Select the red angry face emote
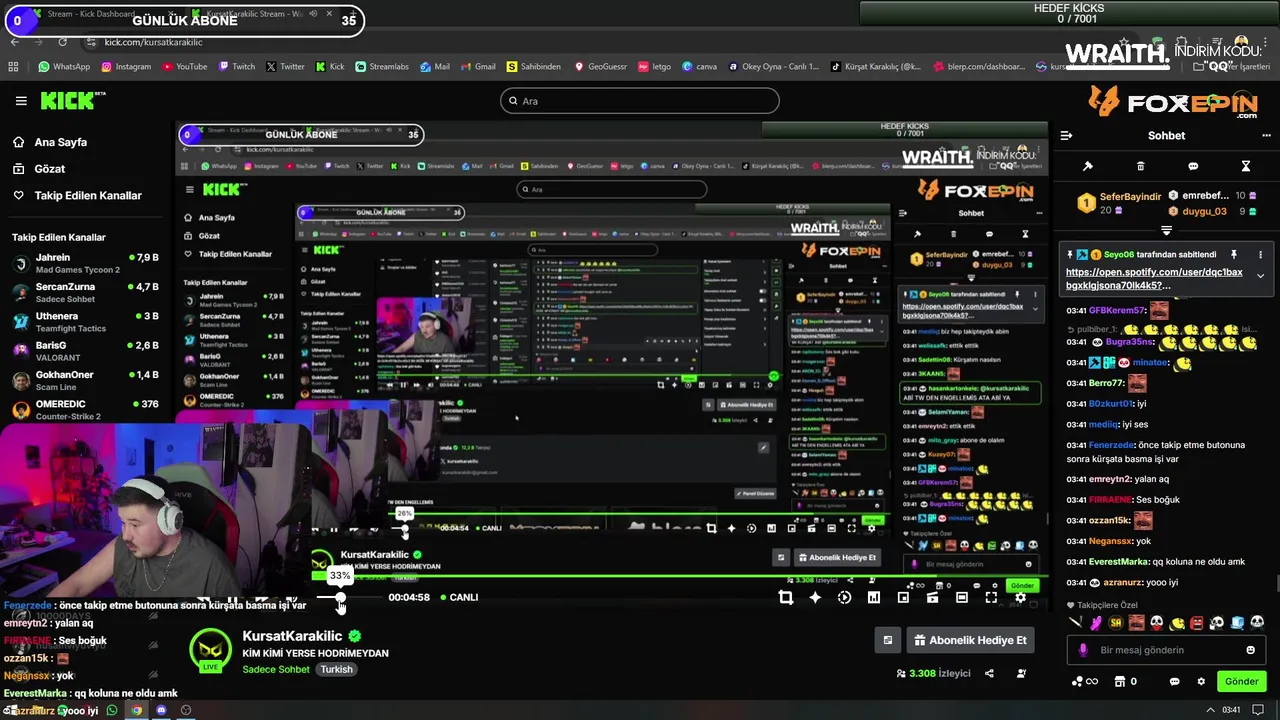The image size is (1280, 720). point(1197,623)
